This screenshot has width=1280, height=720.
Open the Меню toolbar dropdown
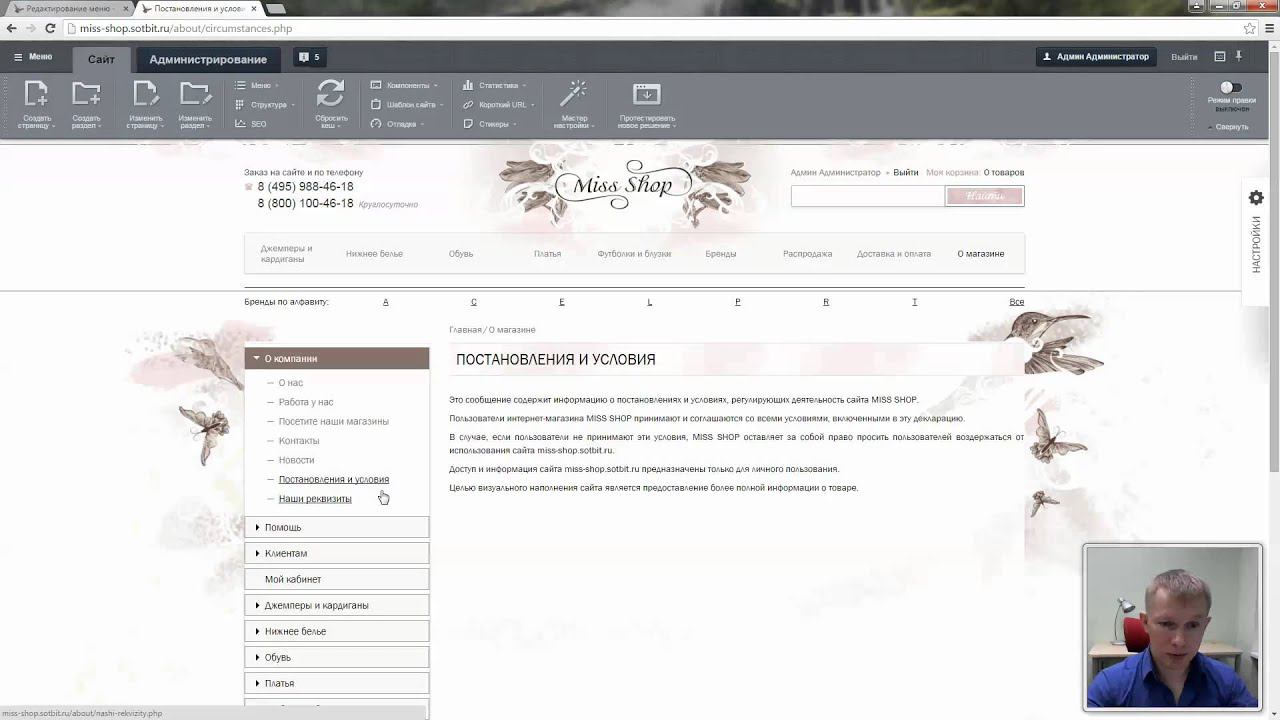[259, 86]
